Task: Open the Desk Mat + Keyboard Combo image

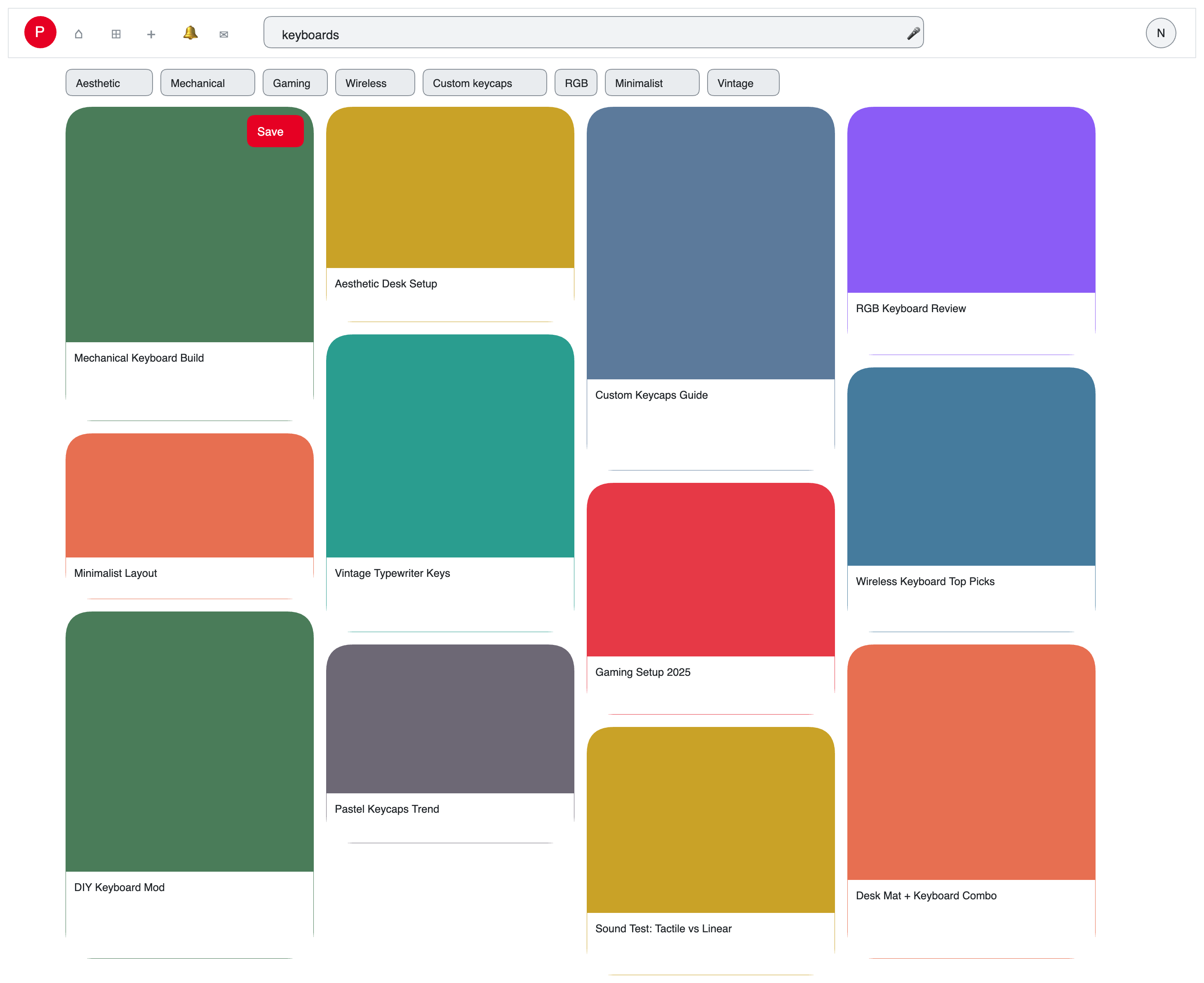Action: 971,762
